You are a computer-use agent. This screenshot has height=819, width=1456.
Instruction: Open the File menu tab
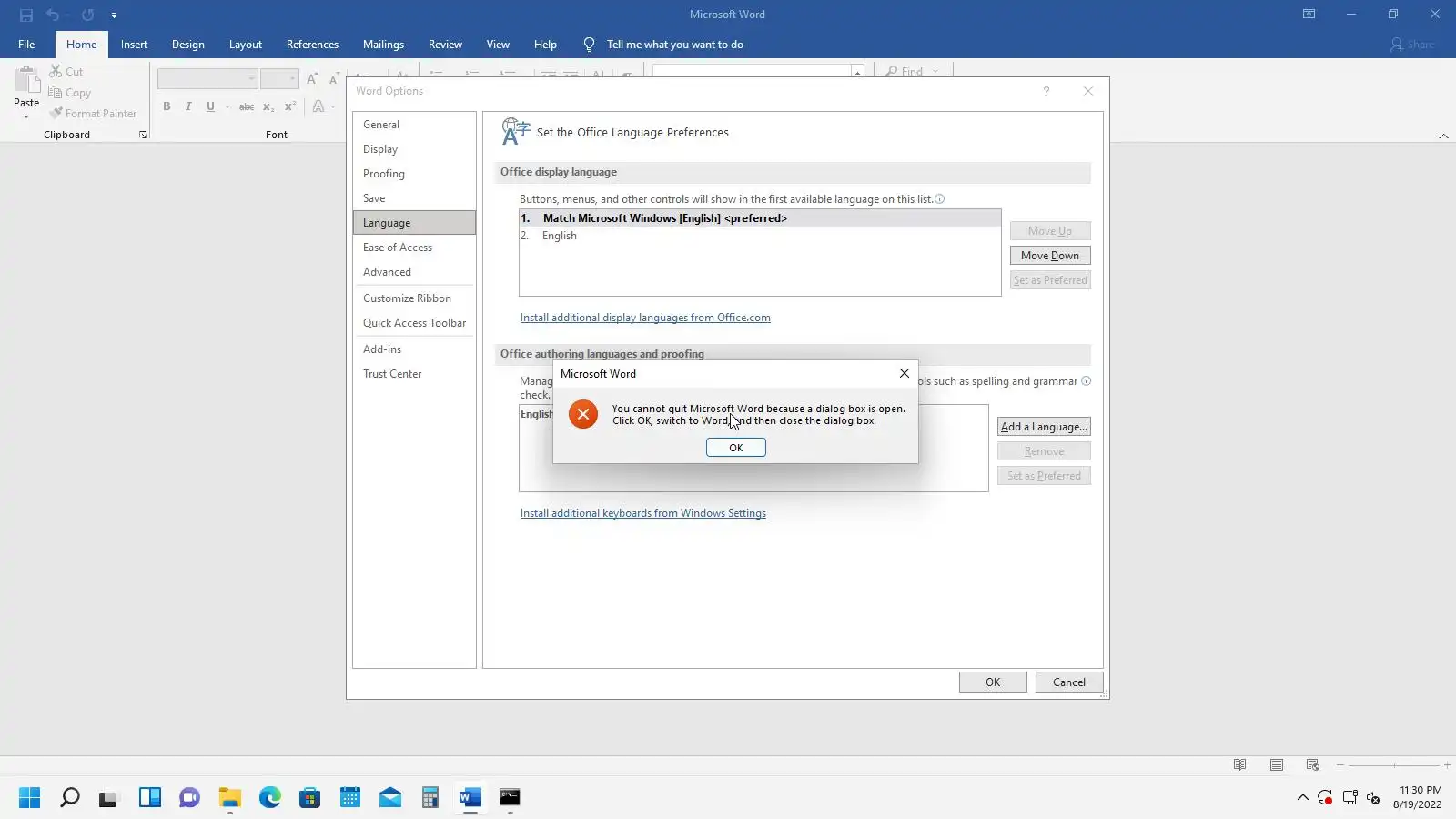tap(26, 45)
